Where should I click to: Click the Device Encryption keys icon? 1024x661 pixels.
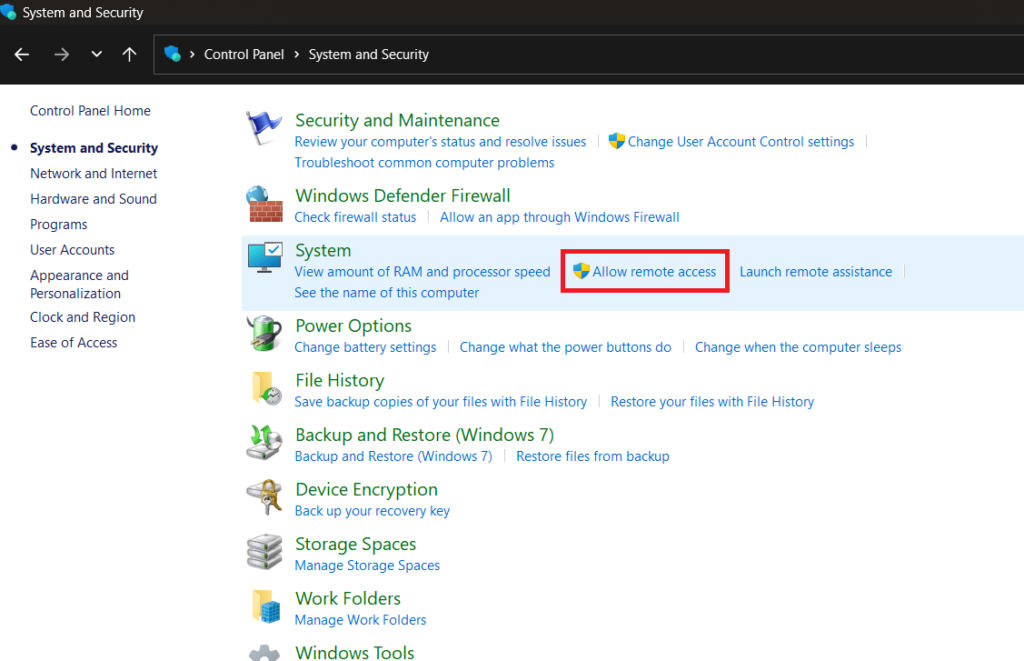[x=264, y=497]
